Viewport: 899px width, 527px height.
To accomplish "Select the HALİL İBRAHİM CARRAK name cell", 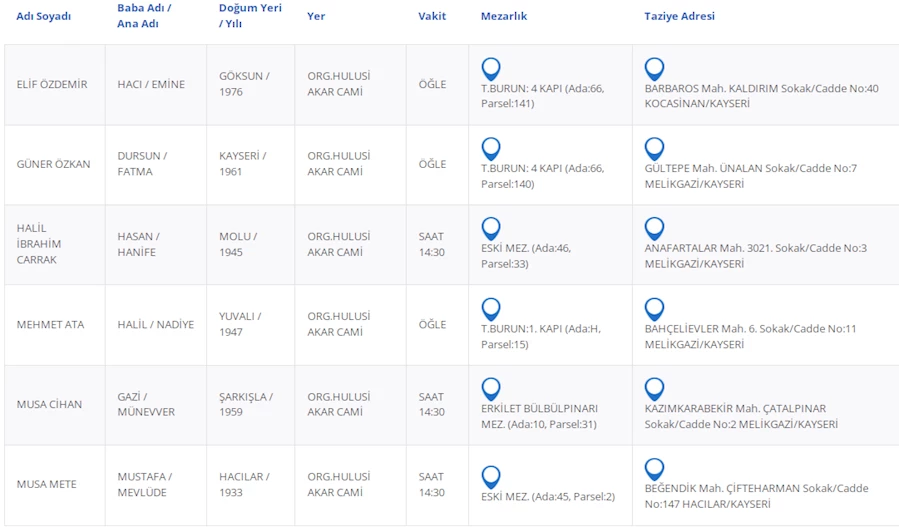I will (39, 244).
